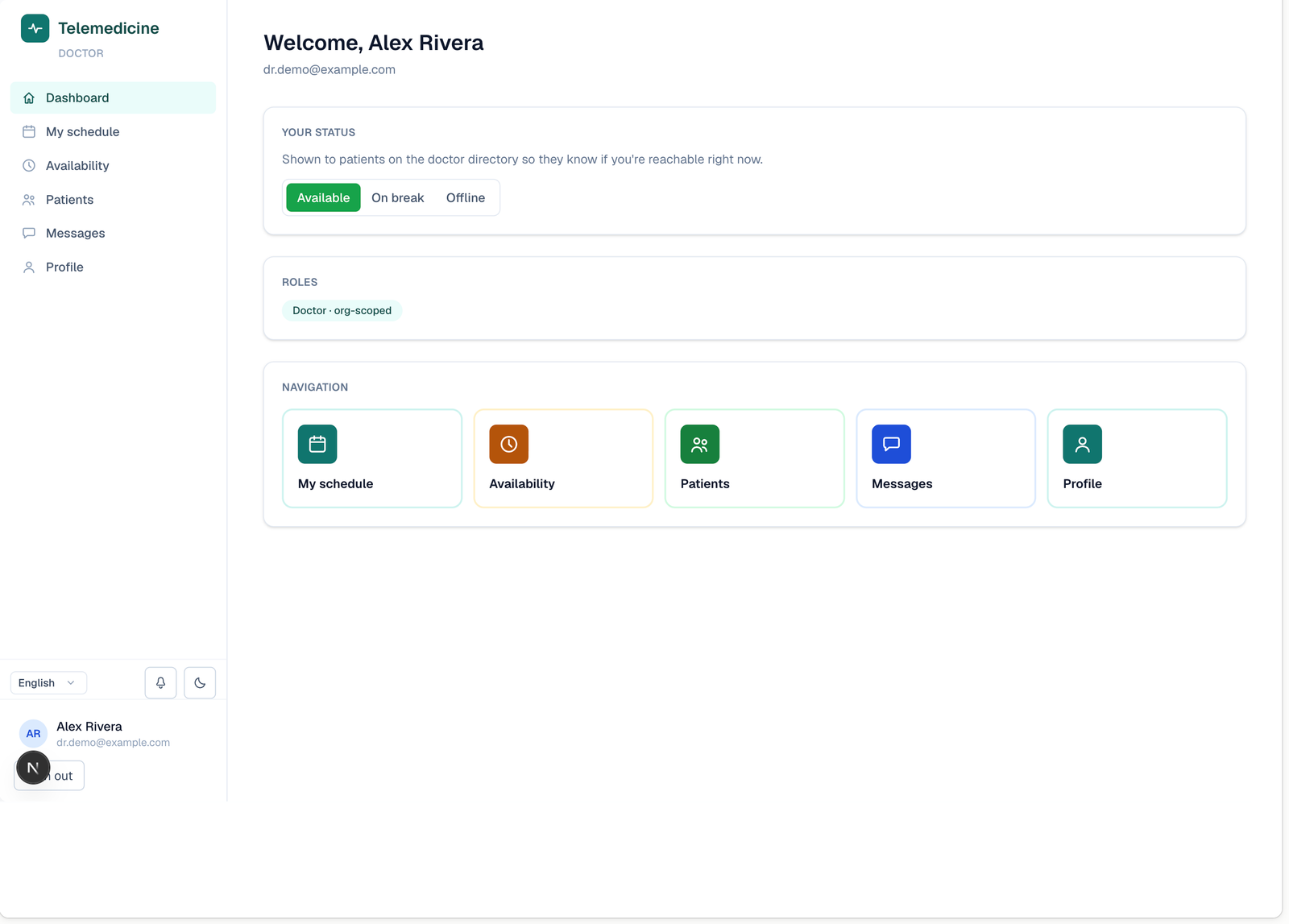Open notifications with the bell icon
1289x924 pixels.
[160, 682]
